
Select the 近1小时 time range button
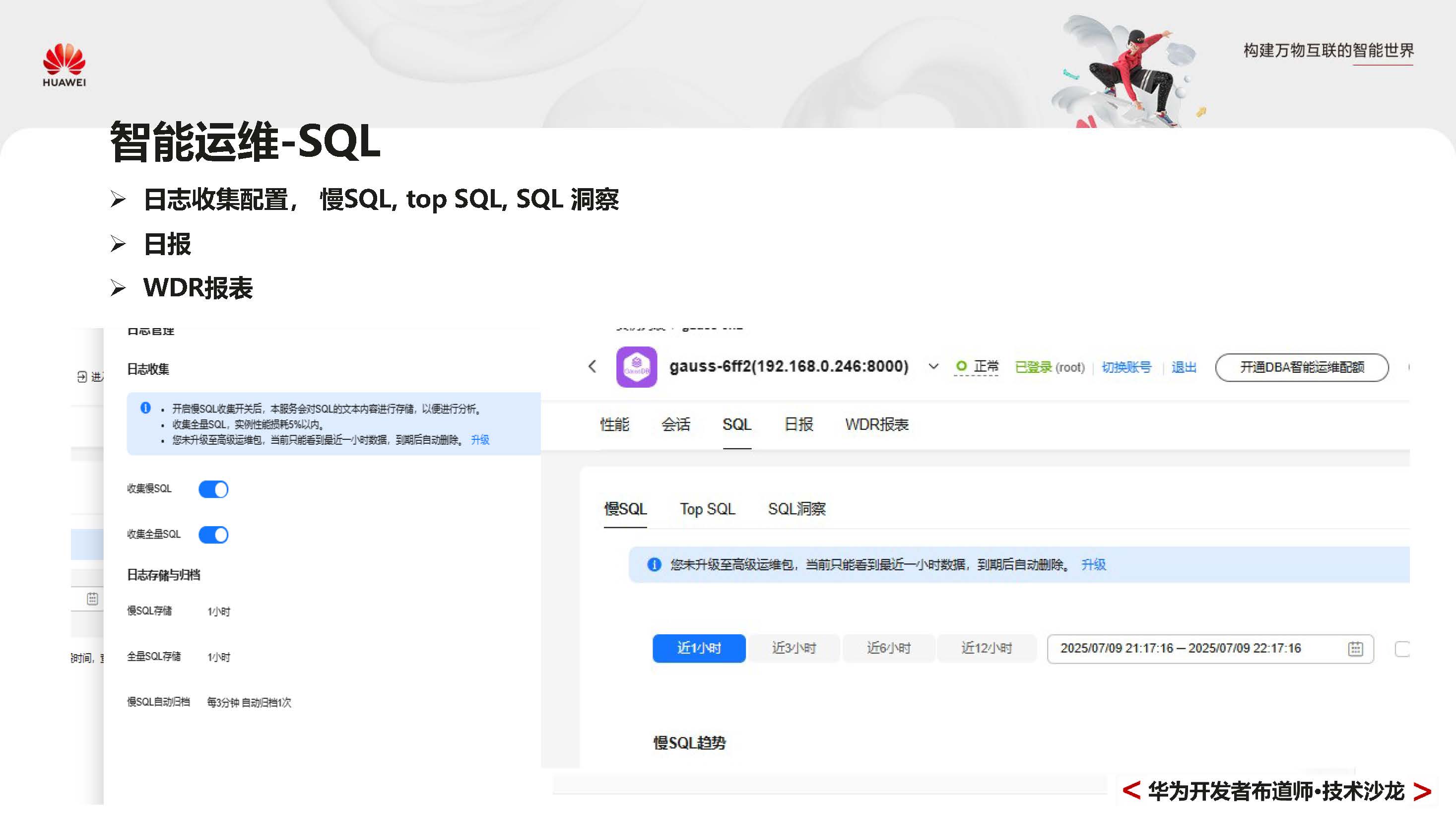(699, 648)
